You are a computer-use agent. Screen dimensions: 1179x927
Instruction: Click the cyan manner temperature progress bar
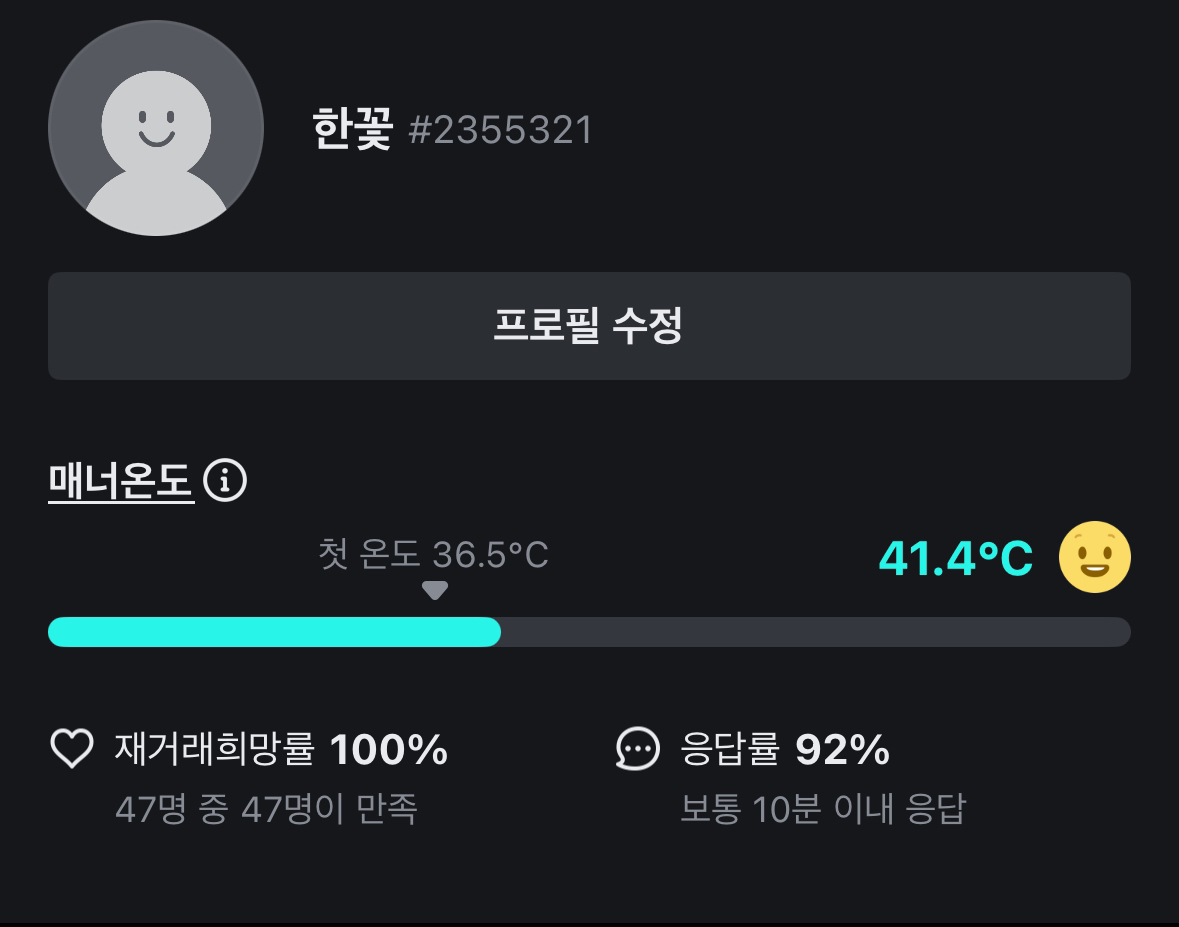(x=274, y=632)
